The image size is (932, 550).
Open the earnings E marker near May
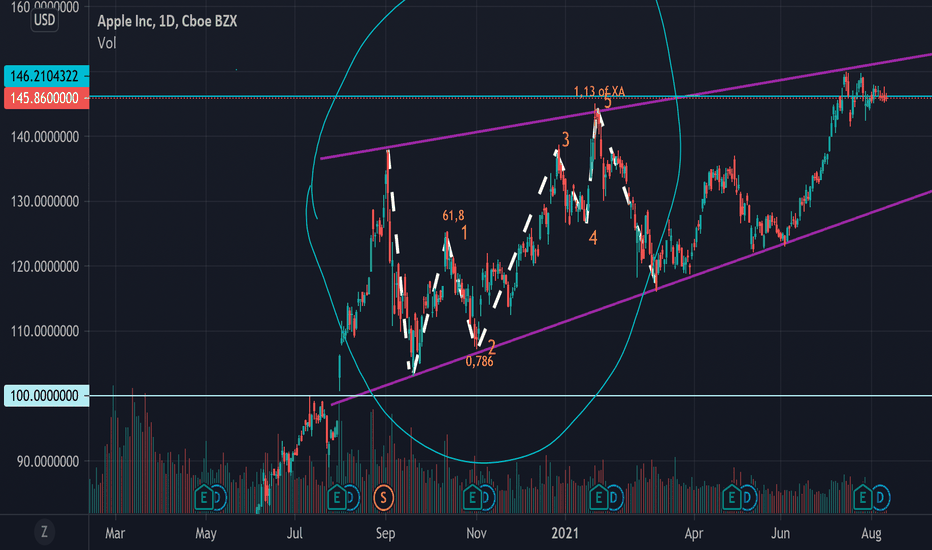pyautogui.click(x=204, y=497)
